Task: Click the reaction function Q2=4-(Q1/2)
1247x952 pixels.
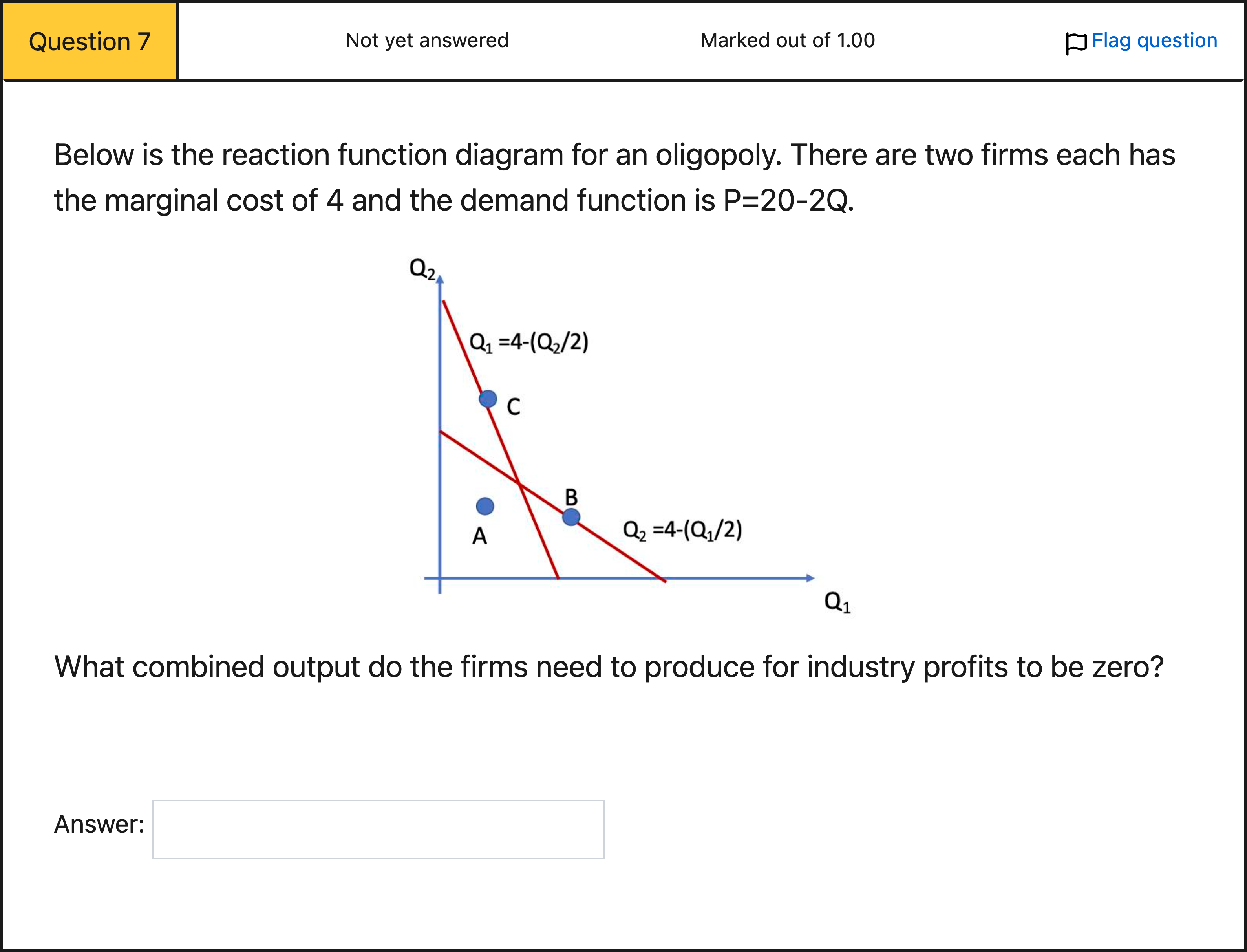Action: (683, 529)
